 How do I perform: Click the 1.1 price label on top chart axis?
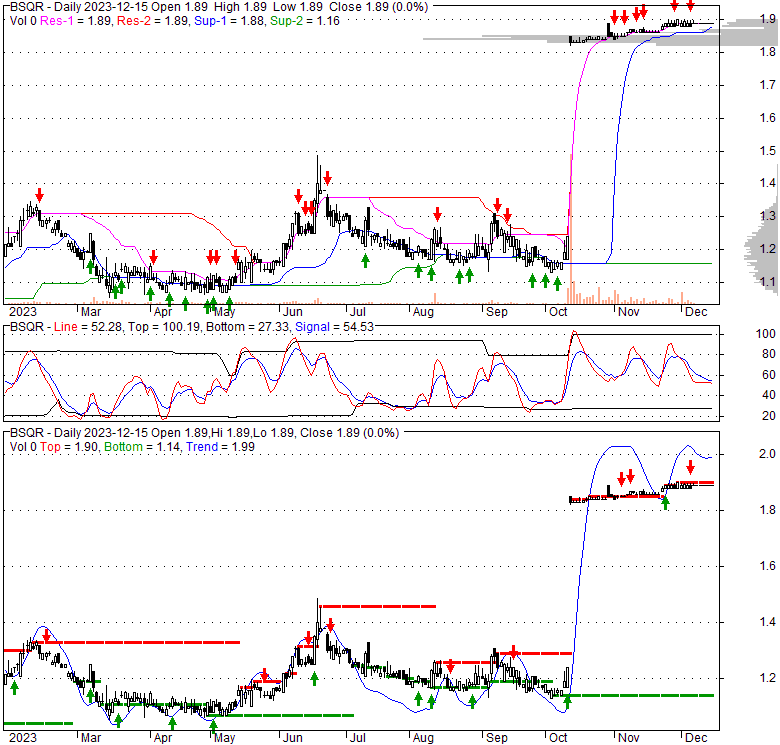768,282
